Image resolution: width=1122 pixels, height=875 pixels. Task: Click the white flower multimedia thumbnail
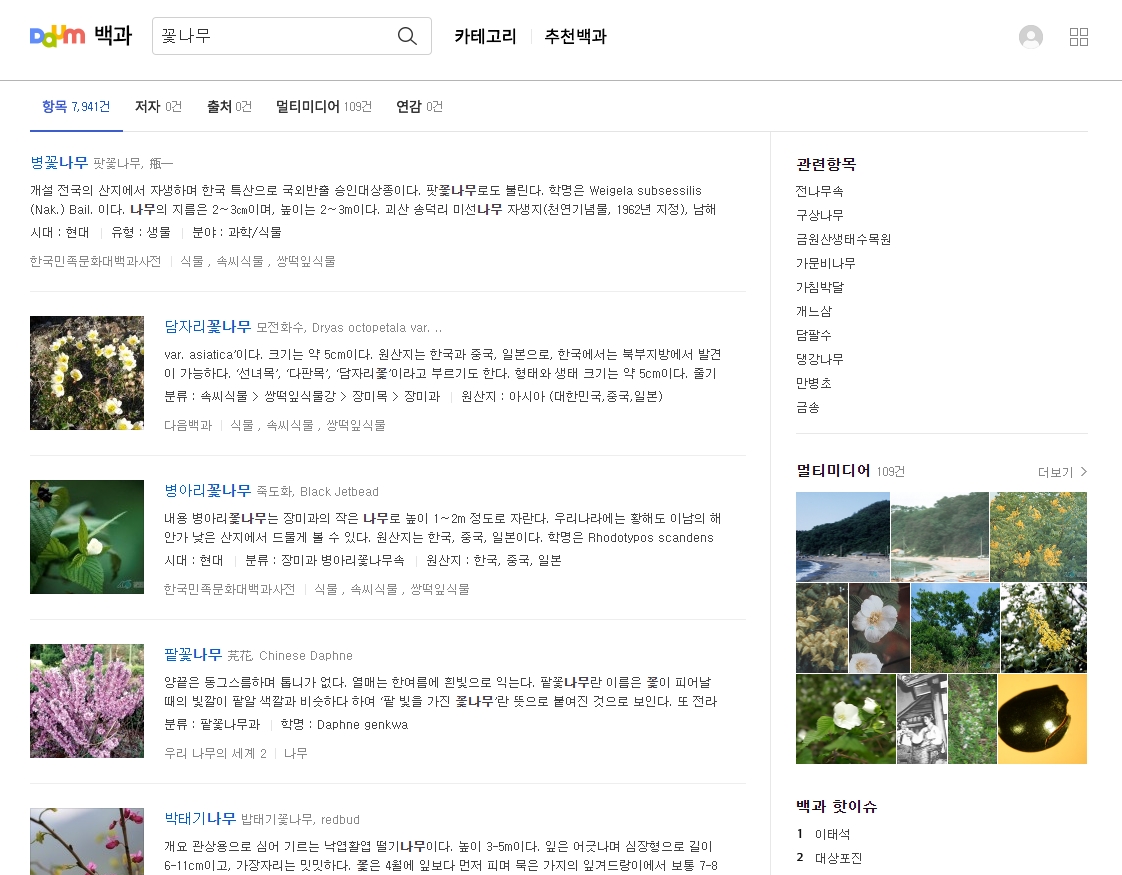879,627
